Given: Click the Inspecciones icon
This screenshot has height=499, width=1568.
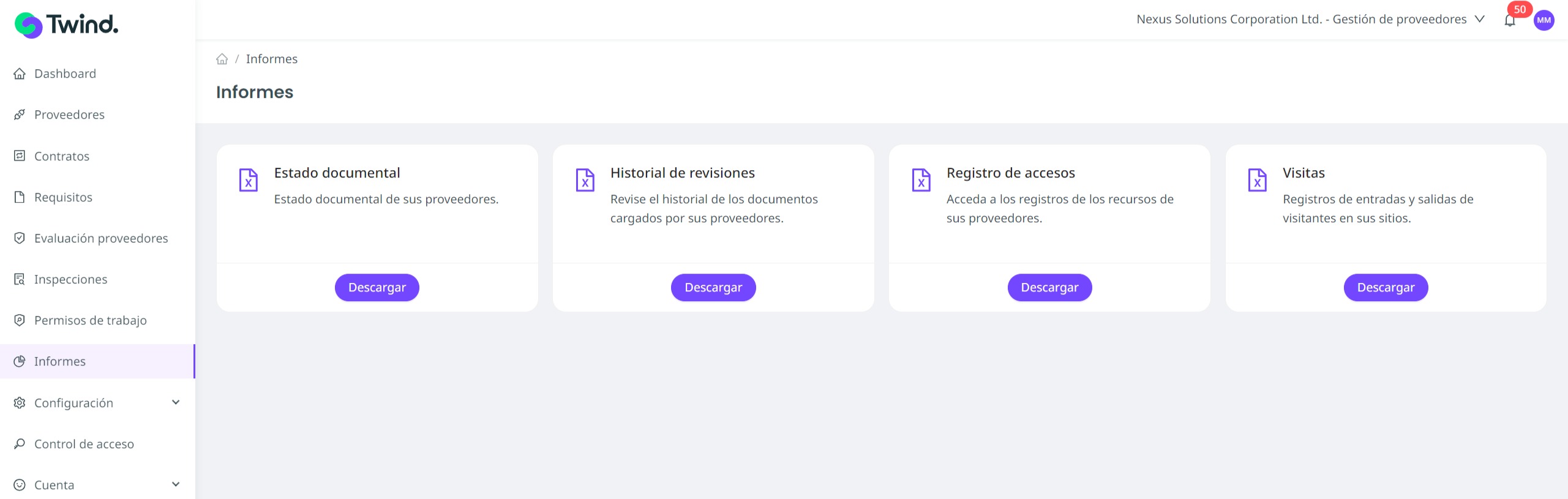Looking at the screenshot, I should click(20, 279).
